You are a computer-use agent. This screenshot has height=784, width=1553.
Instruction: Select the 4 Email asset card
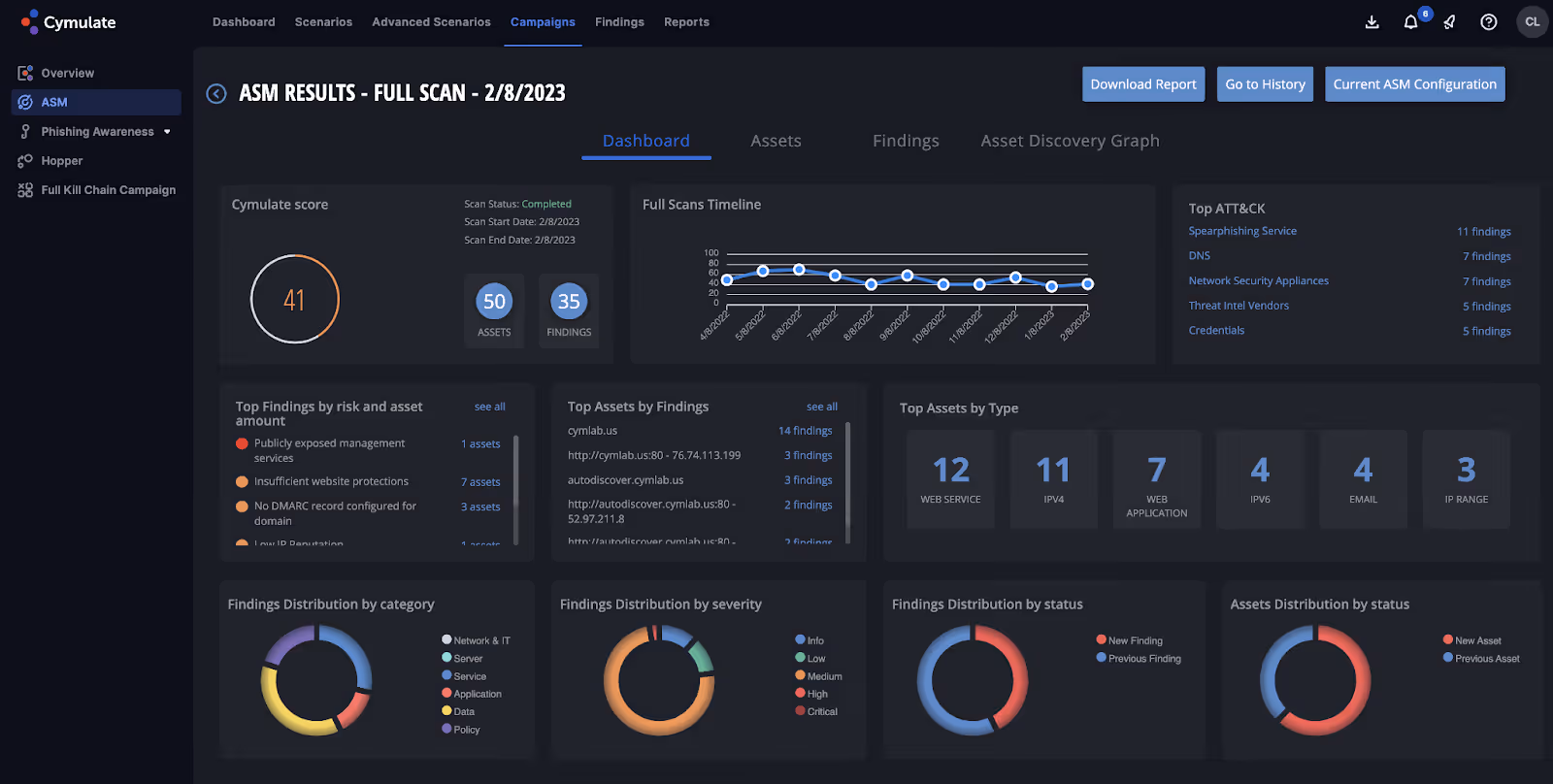coord(1363,479)
